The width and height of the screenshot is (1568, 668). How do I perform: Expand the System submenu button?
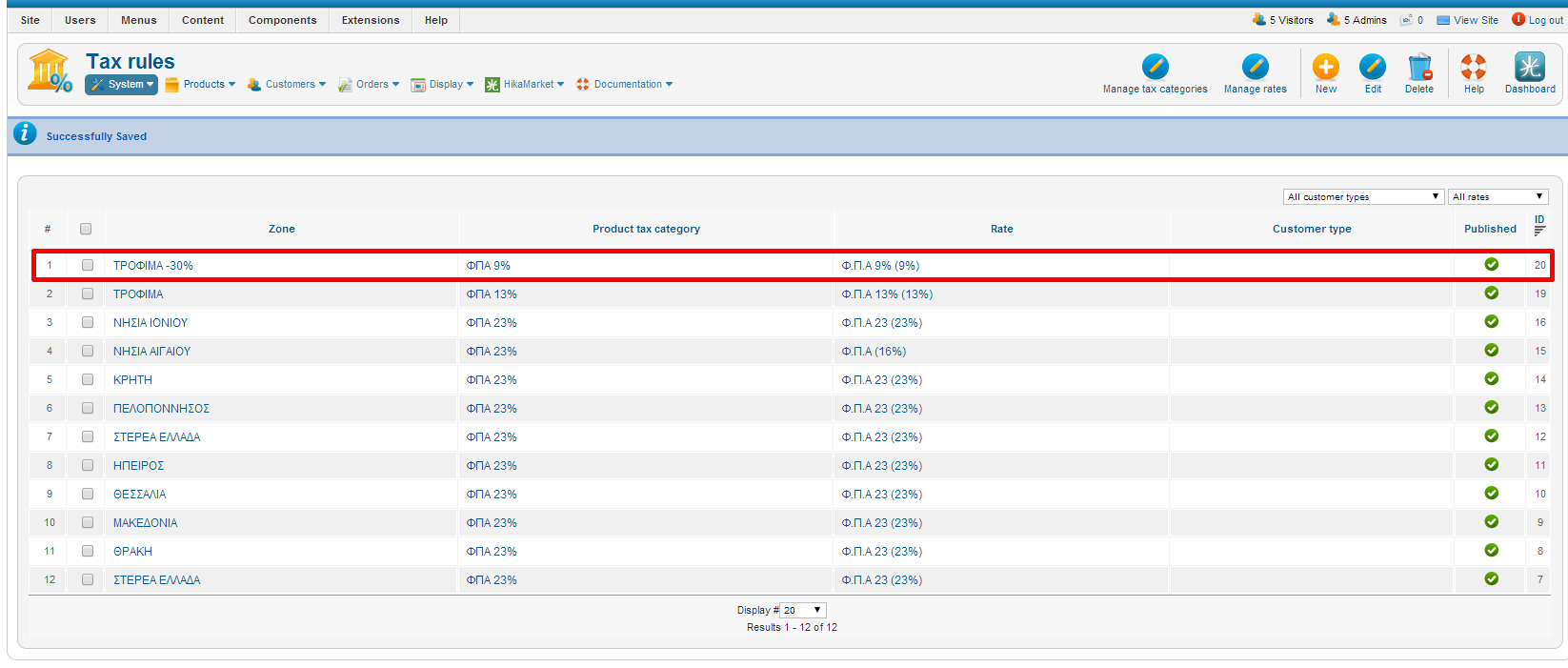point(121,85)
